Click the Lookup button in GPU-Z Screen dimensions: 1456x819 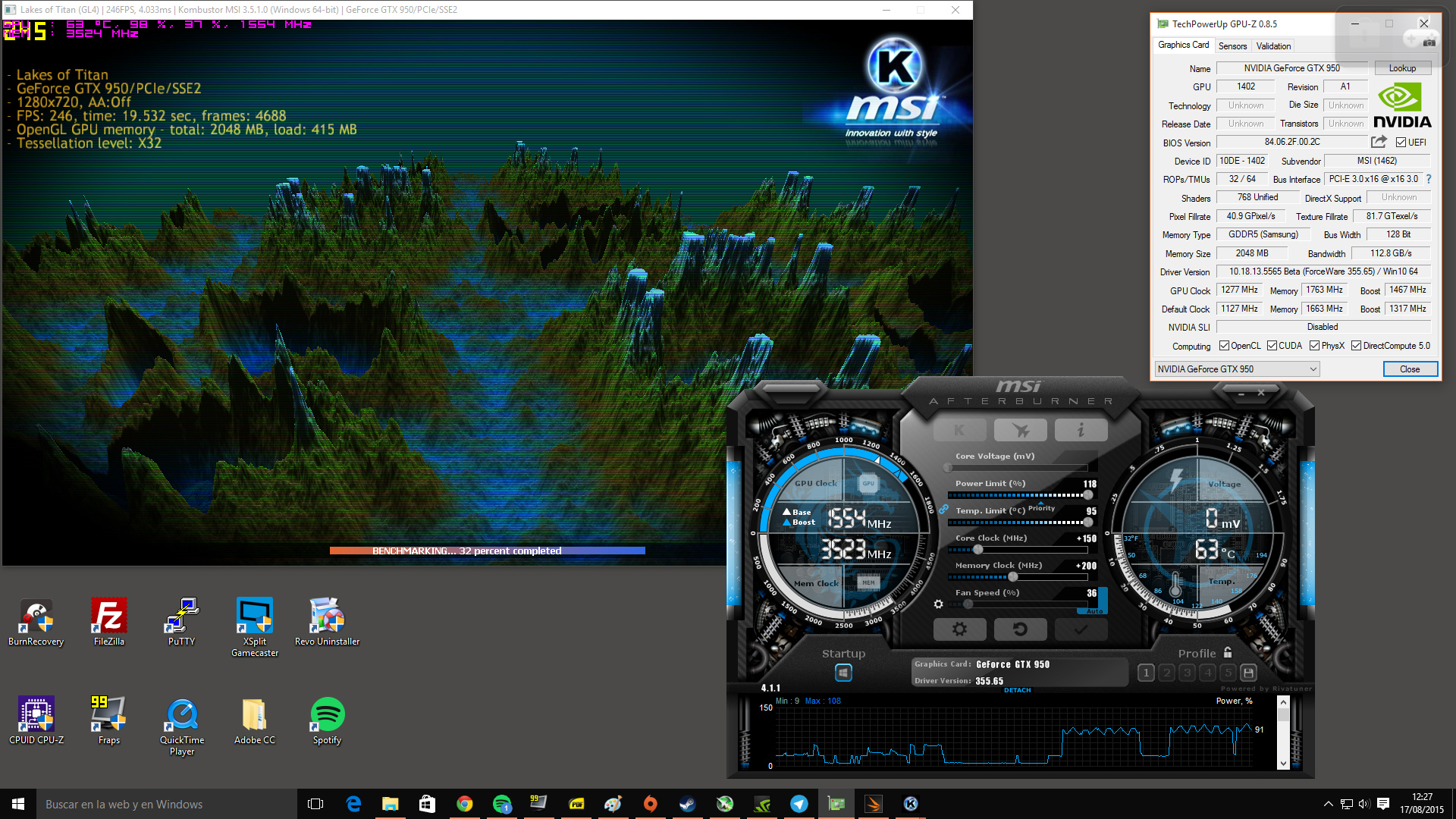pyautogui.click(x=1401, y=68)
